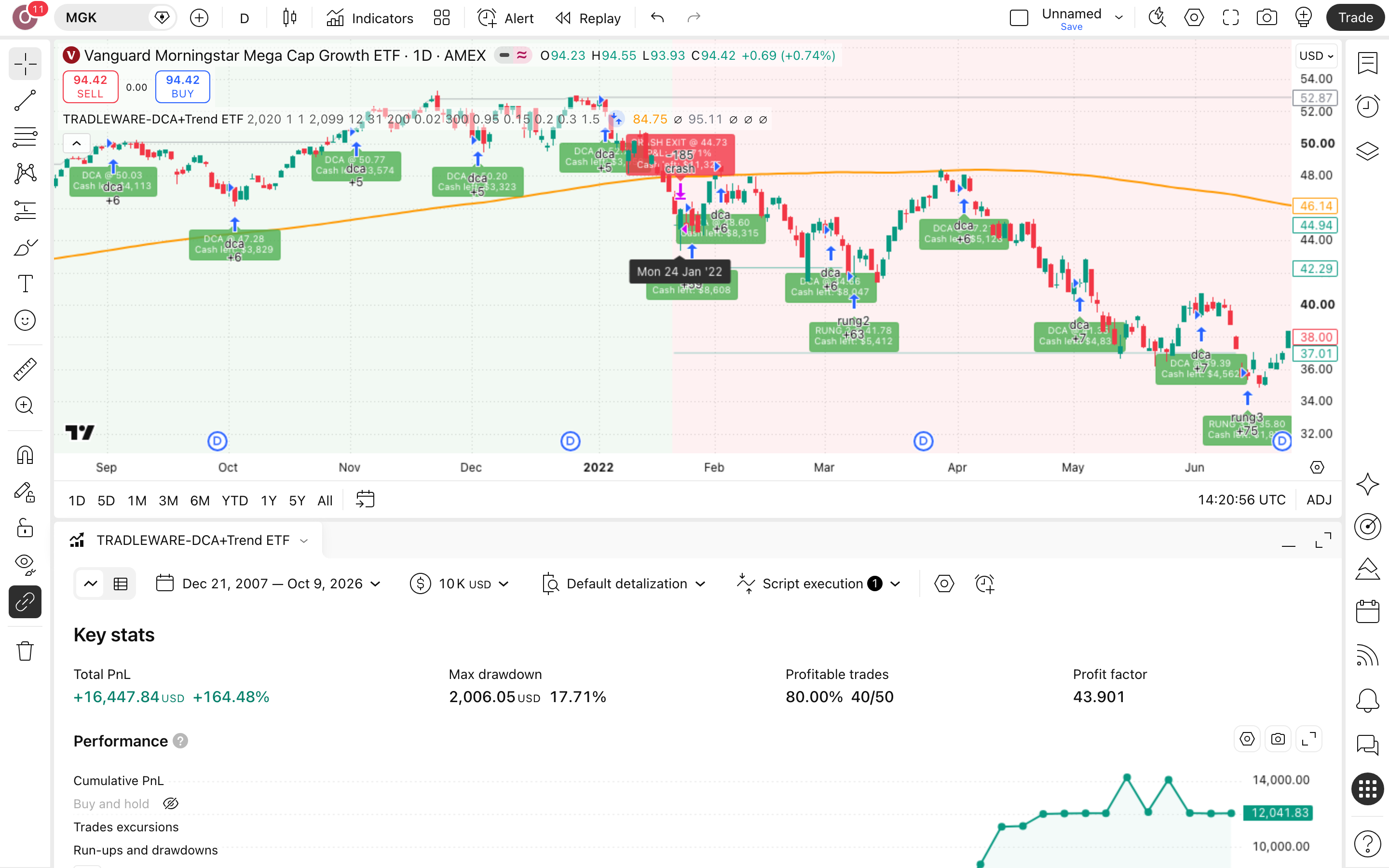Start bar Replay mode
The image size is (1389, 868).
588,18
